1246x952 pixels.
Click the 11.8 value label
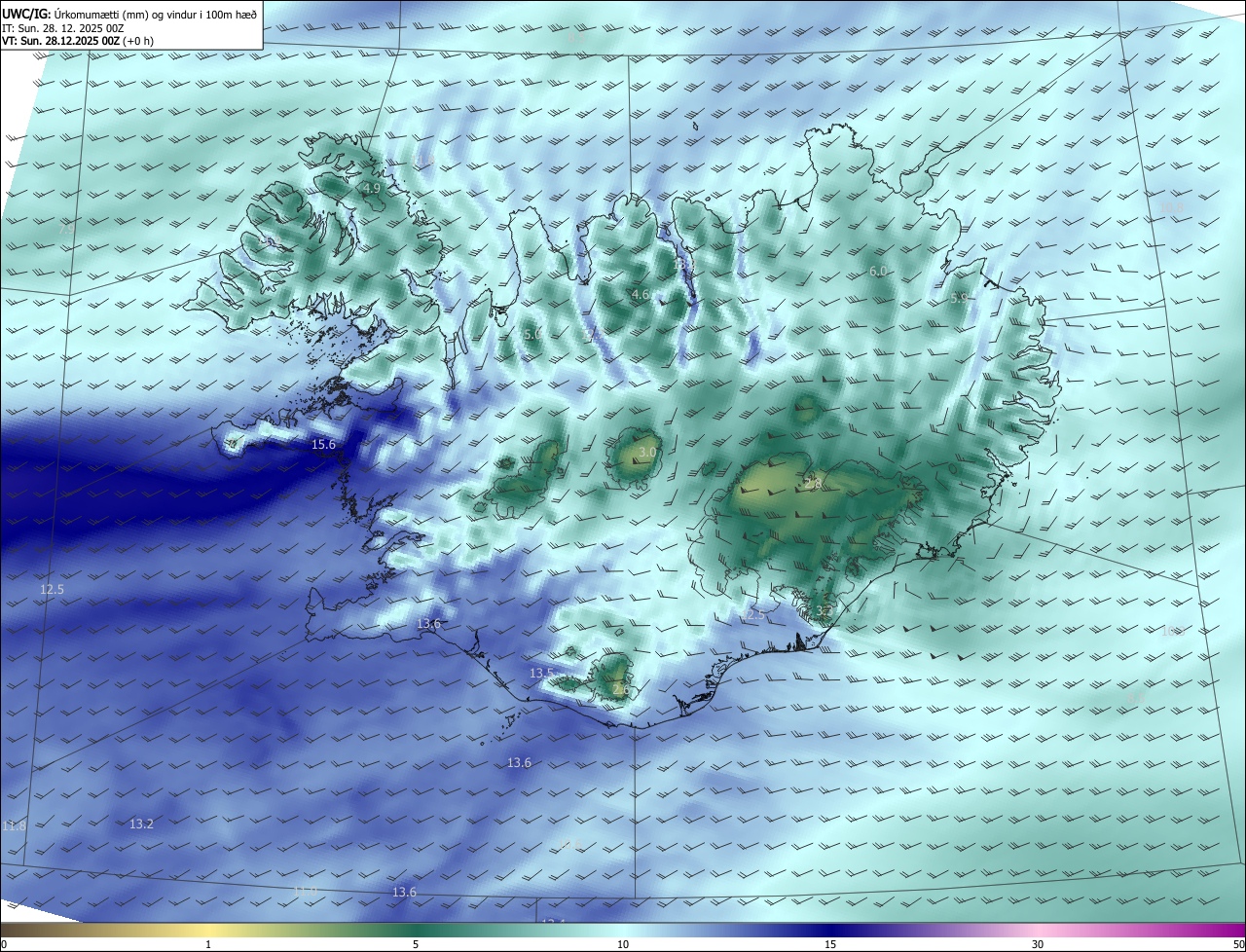pyautogui.click(x=14, y=826)
